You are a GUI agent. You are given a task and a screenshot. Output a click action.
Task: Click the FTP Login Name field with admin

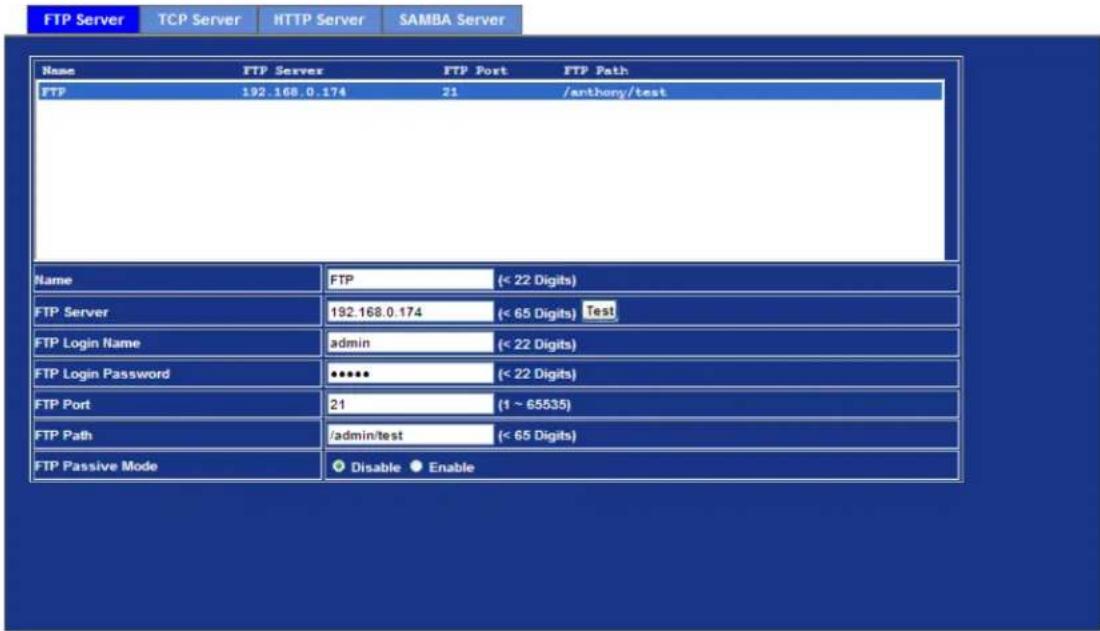[410, 343]
